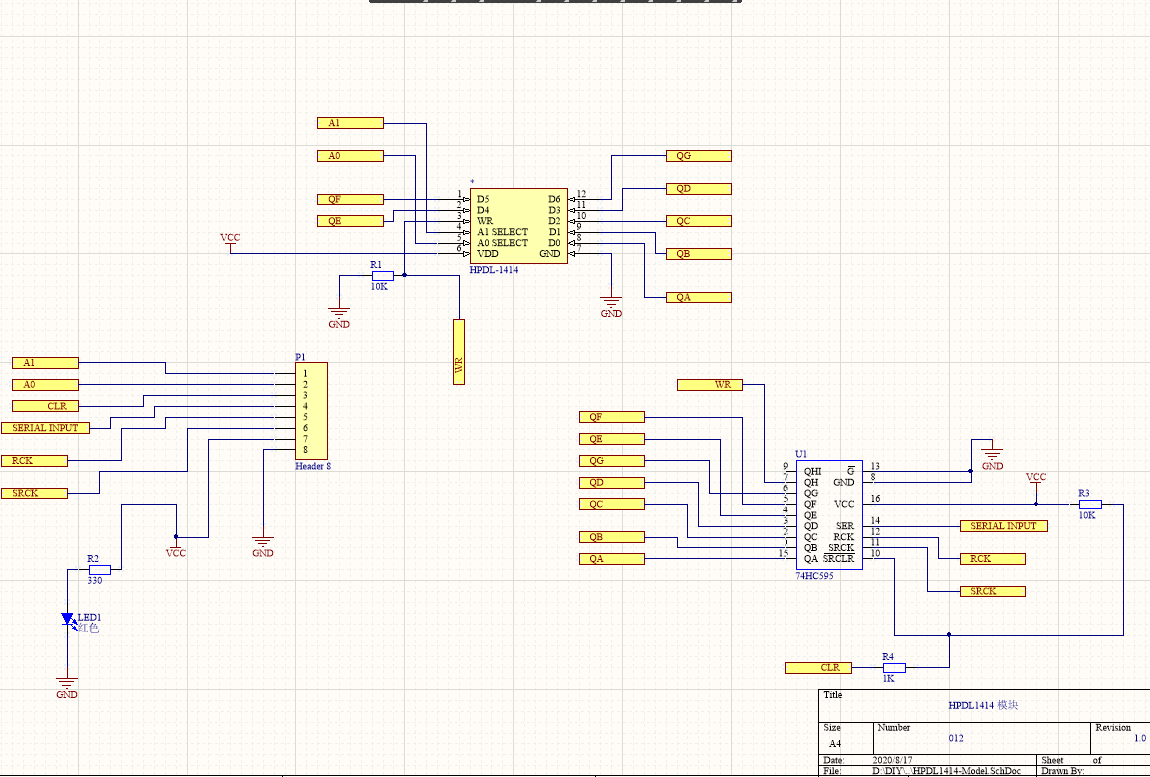Viewport: 1150px width, 777px height.
Task: Select the QB port wired to 74HC595
Action: pos(612,537)
